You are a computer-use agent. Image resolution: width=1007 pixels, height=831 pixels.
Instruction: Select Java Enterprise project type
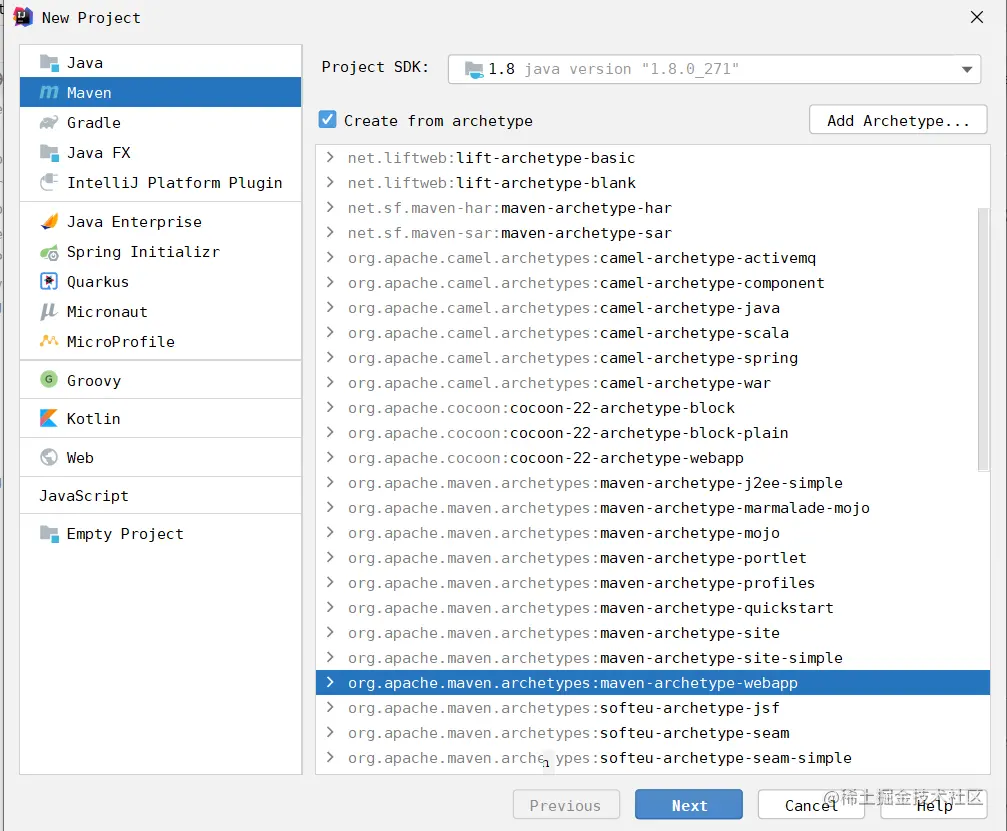coord(161,222)
